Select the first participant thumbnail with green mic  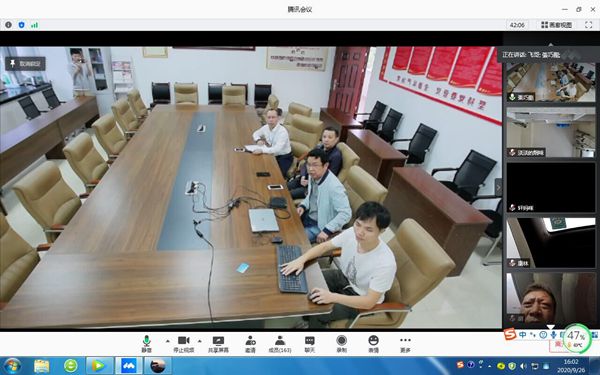coord(551,82)
